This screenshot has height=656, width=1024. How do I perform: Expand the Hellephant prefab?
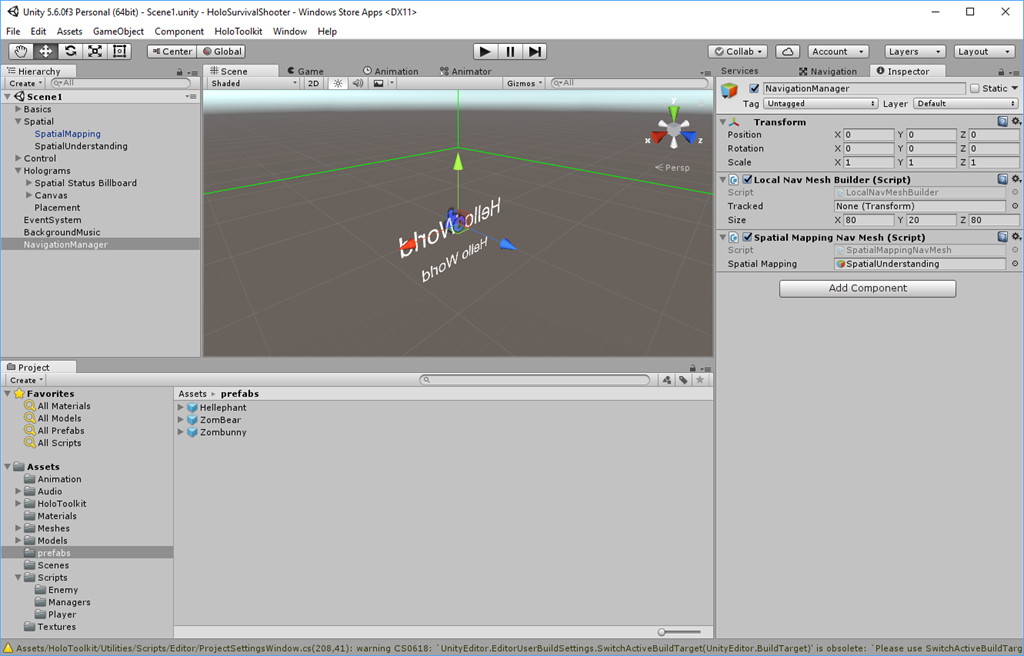click(181, 407)
